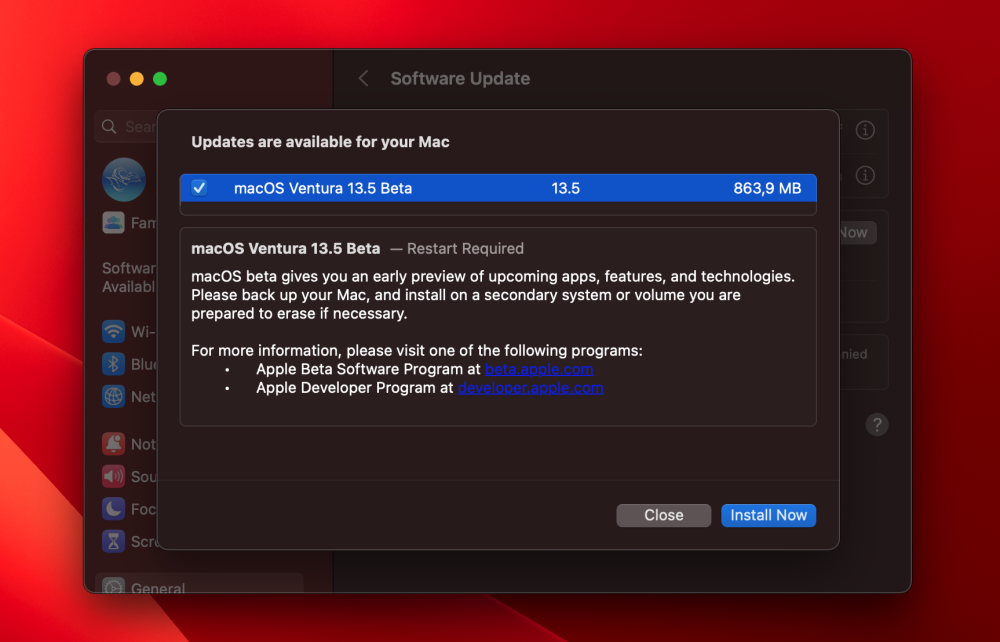Viewport: 1000px width, 642px height.
Task: Click the top info icon in Software Update pane
Action: tap(865, 130)
